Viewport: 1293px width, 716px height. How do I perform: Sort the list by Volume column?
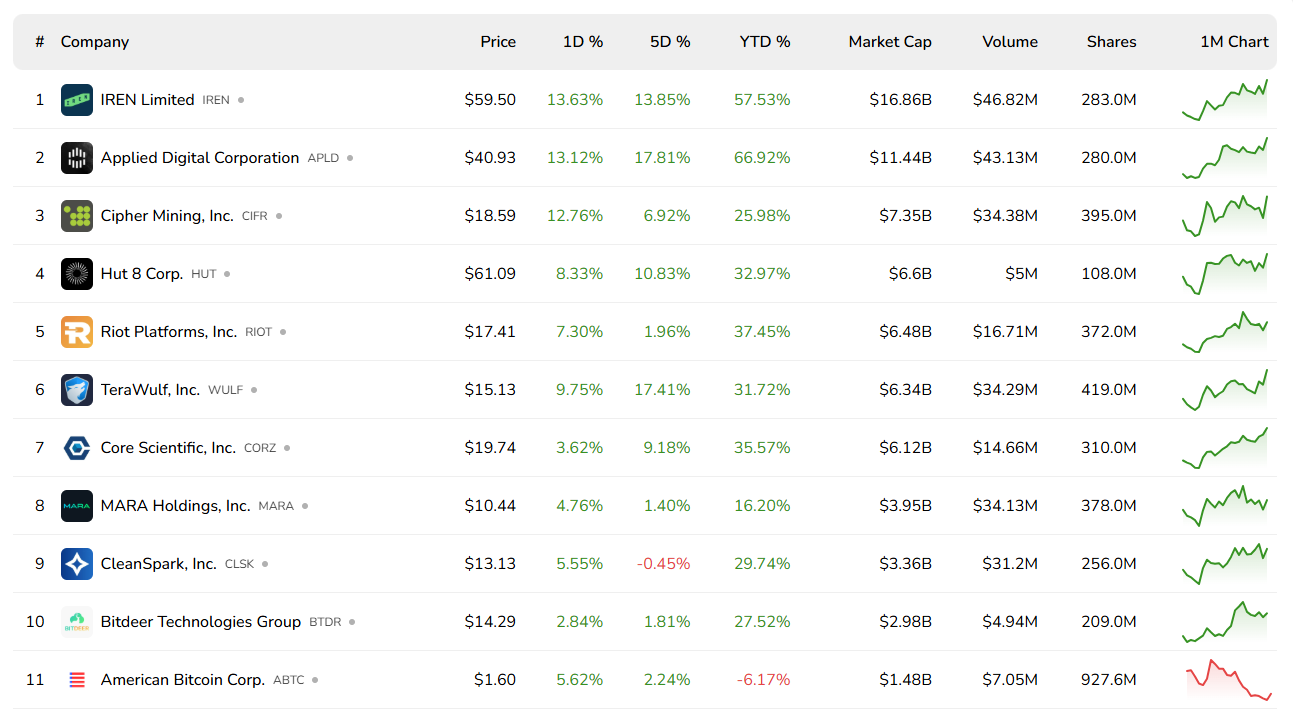click(x=1009, y=42)
